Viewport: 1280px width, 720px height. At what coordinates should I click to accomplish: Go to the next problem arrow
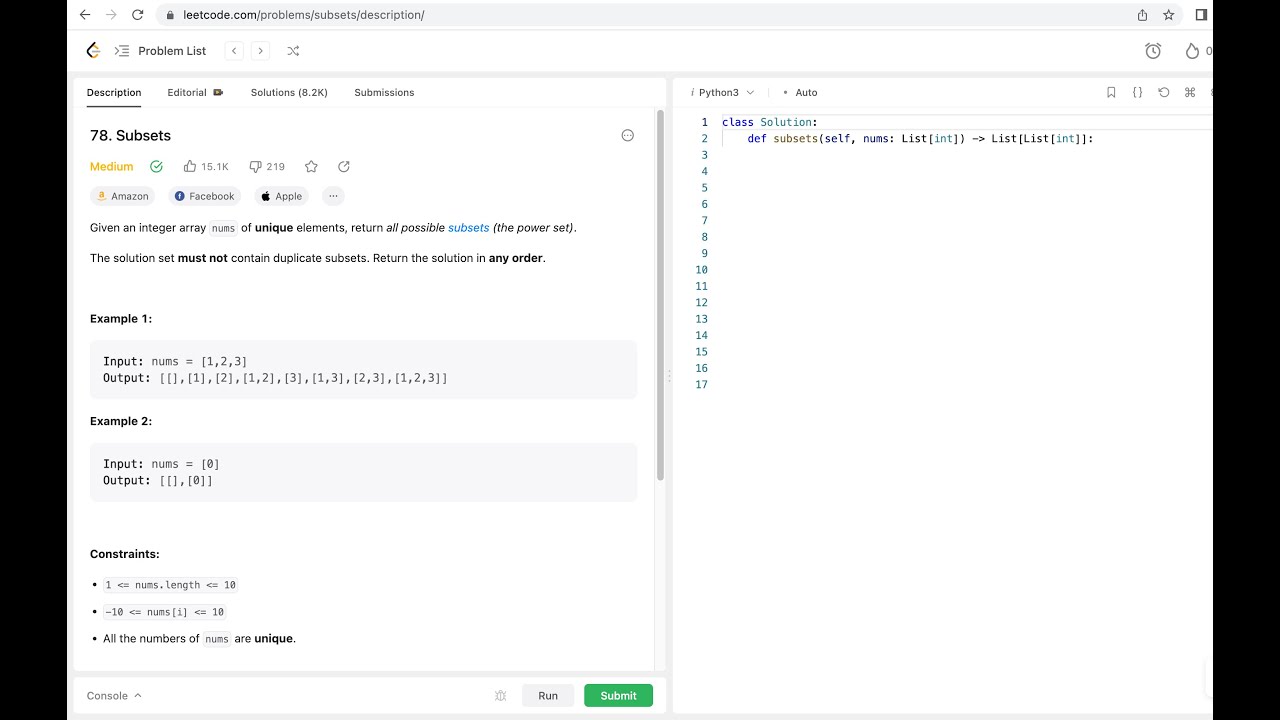[260, 51]
